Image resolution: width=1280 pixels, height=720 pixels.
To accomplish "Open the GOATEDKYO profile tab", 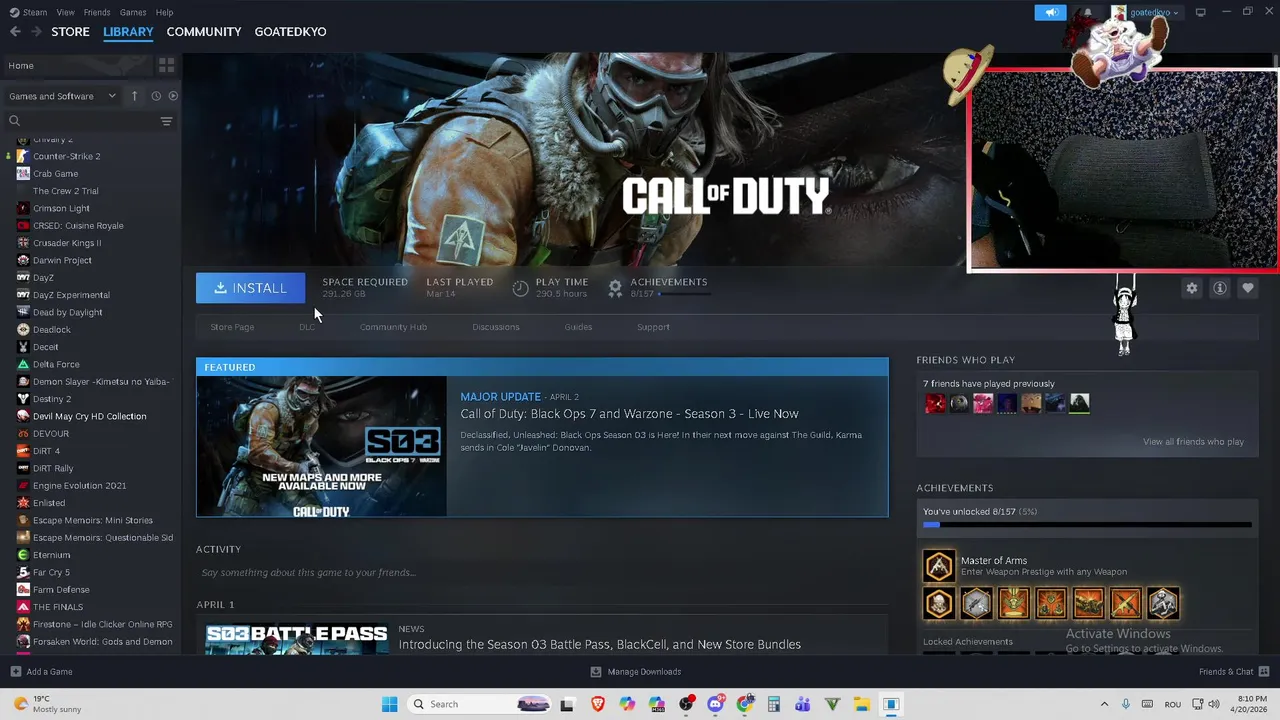I will [x=290, y=32].
